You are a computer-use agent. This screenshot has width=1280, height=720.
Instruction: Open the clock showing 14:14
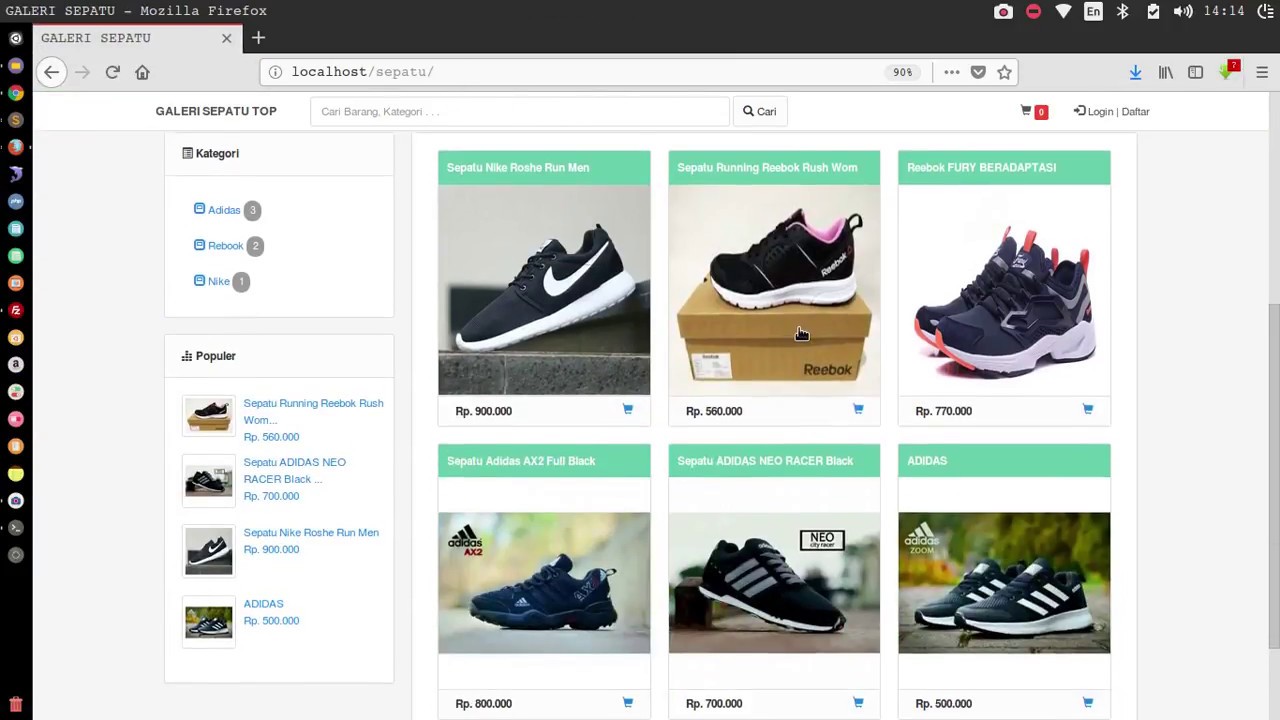point(1224,11)
